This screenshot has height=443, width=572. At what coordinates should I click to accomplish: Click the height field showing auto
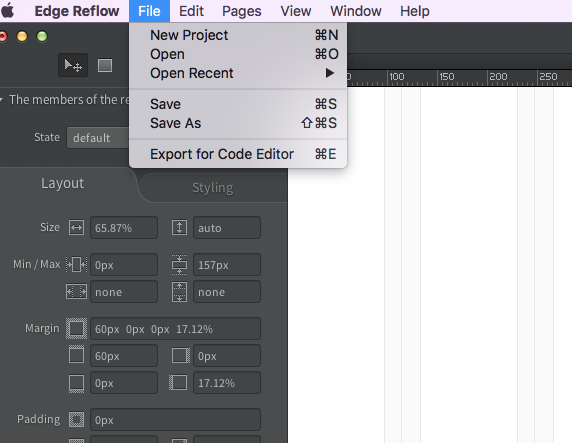click(x=227, y=228)
